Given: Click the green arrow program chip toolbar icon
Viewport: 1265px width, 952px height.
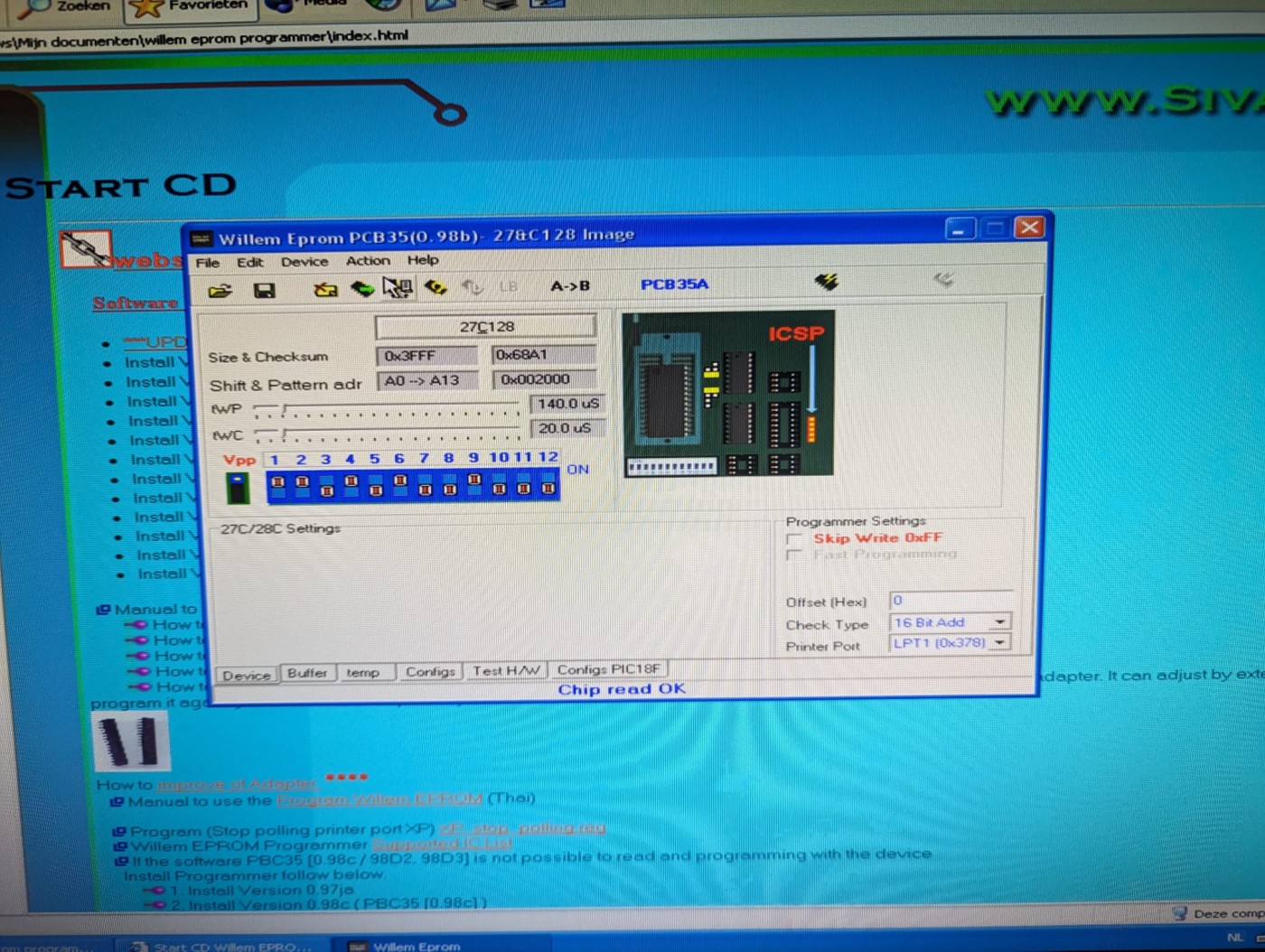Looking at the screenshot, I should click(x=362, y=288).
